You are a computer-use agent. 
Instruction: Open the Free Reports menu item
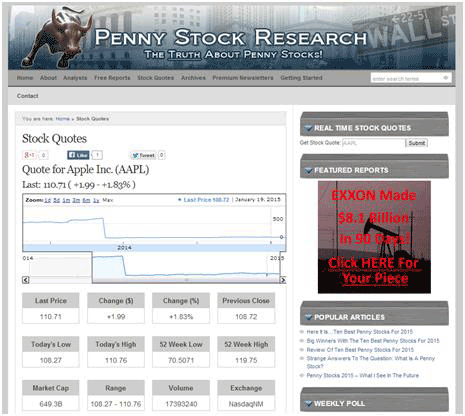click(x=112, y=78)
